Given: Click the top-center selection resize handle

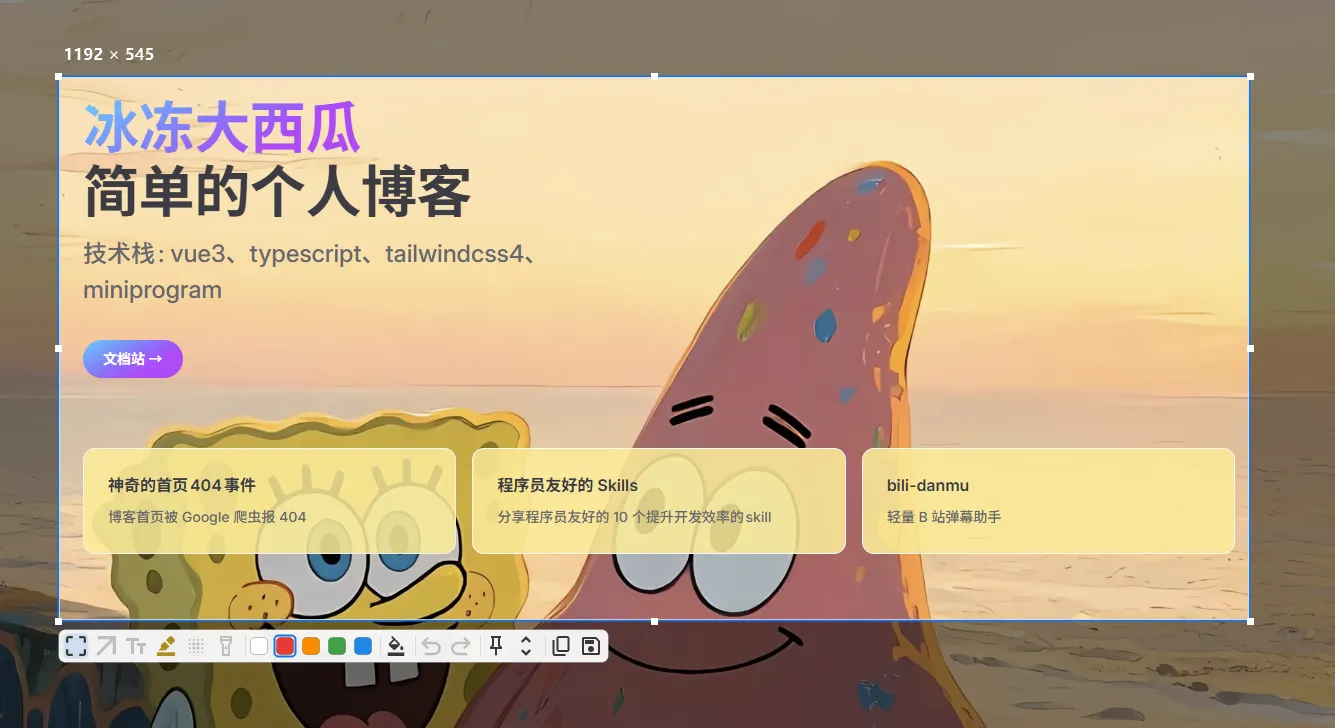Looking at the screenshot, I should pyautogui.click(x=655, y=76).
